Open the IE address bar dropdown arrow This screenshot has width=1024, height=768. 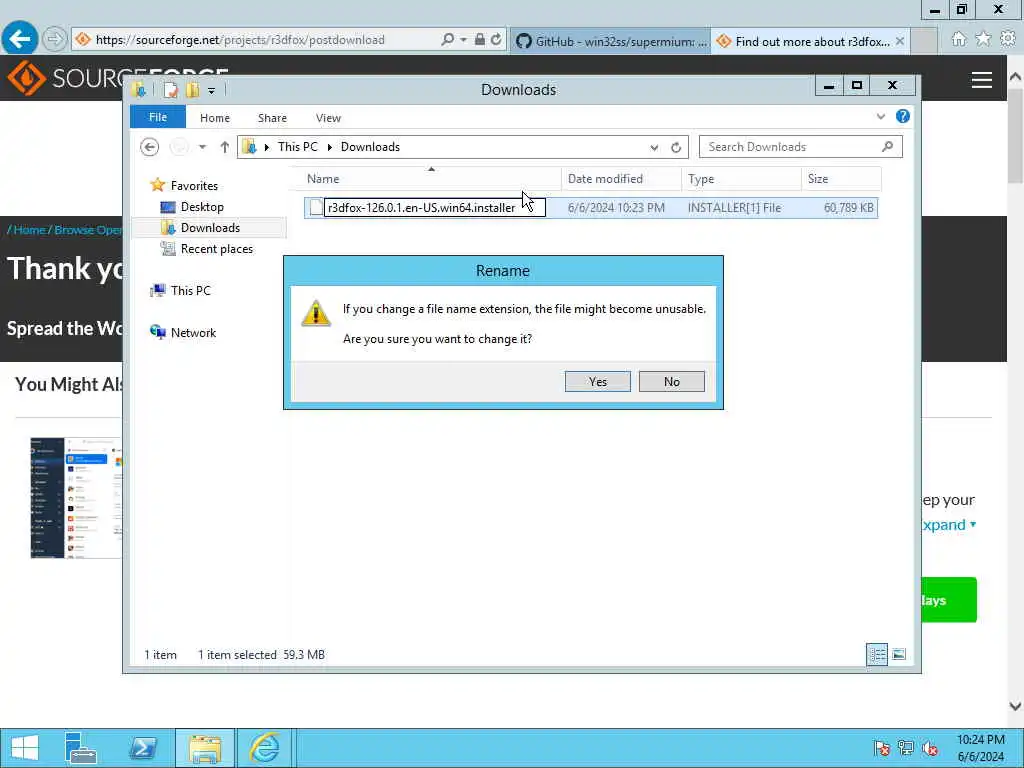click(x=463, y=40)
